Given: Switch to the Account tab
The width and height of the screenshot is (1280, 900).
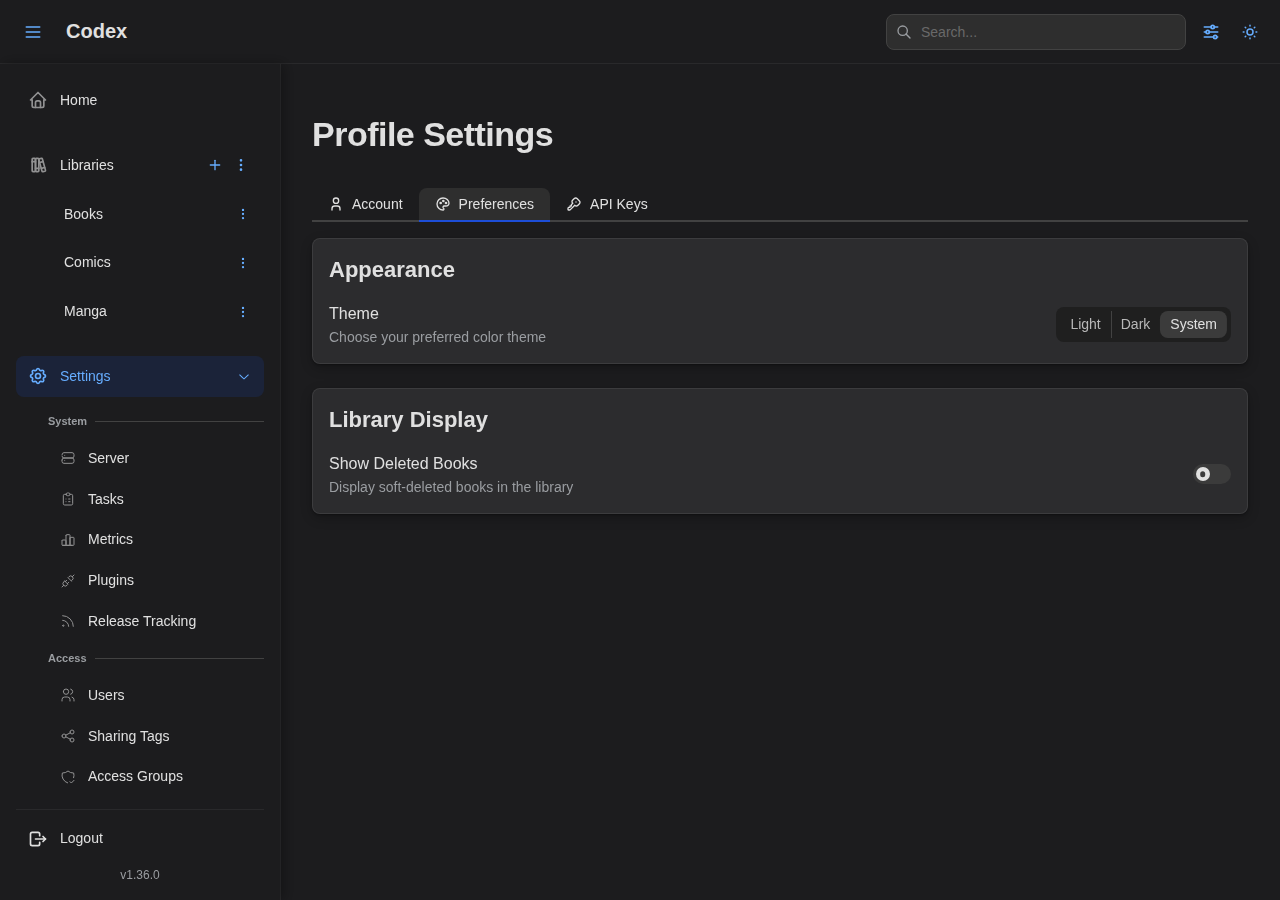Looking at the screenshot, I should pyautogui.click(x=365, y=204).
